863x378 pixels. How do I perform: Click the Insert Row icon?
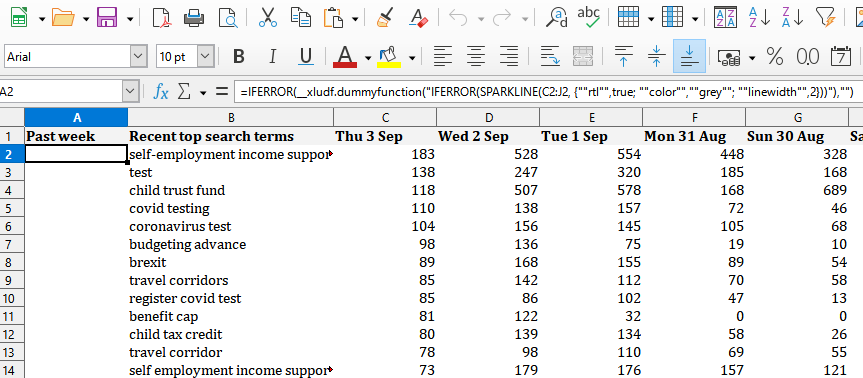(x=629, y=18)
